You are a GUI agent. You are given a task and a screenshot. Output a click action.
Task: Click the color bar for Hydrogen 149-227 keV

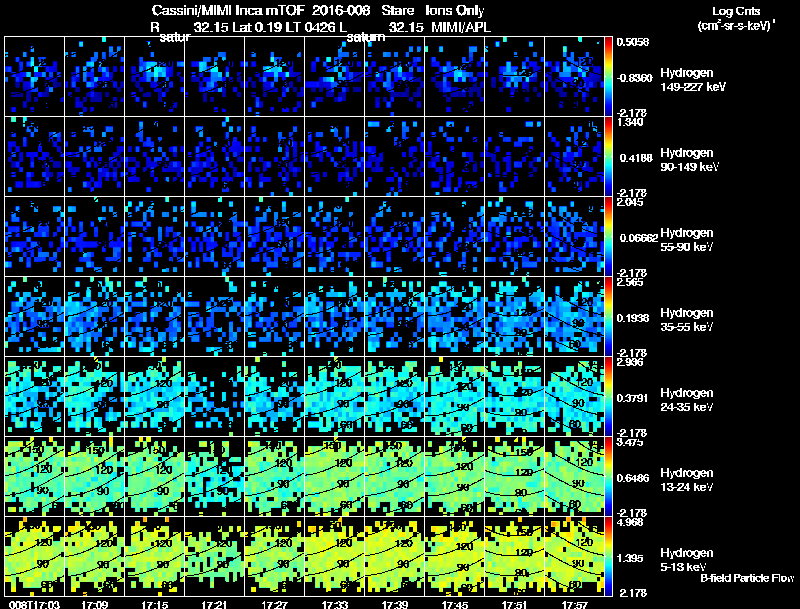click(x=609, y=75)
